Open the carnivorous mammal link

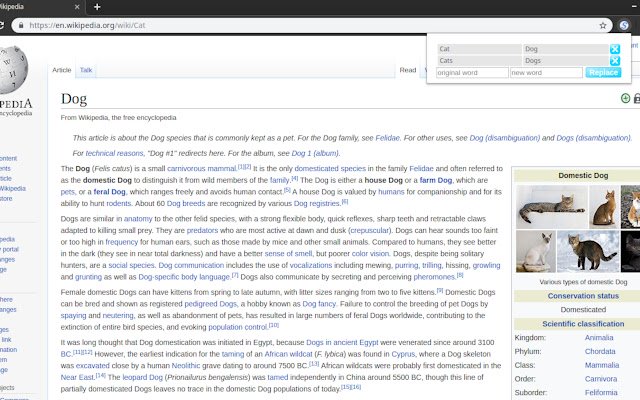(202, 169)
